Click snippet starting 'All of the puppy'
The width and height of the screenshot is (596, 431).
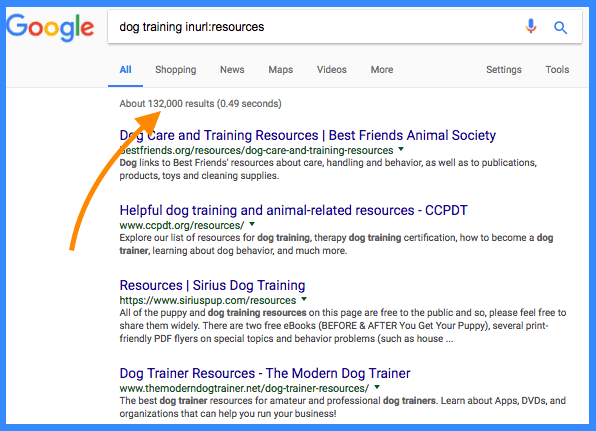(343, 326)
